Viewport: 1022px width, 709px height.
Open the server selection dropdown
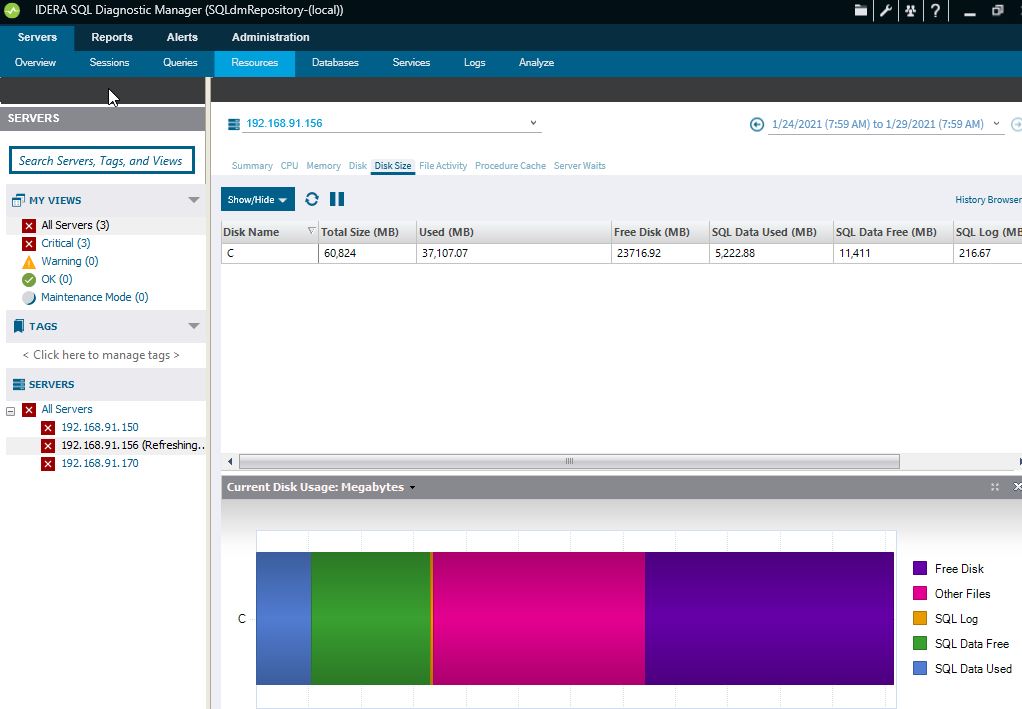[533, 123]
